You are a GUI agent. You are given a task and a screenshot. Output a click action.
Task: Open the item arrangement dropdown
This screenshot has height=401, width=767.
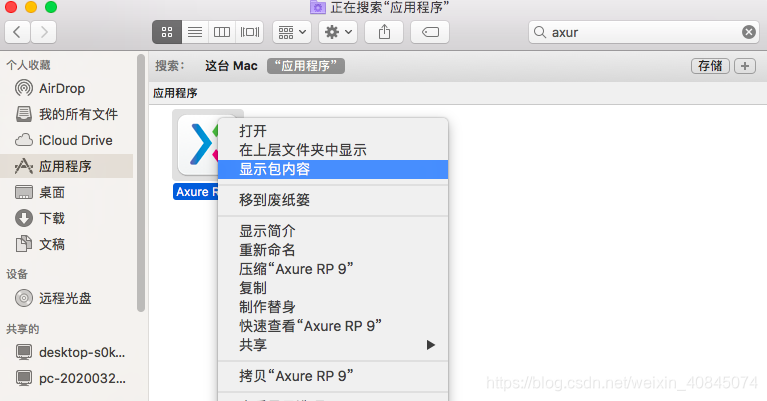point(292,32)
